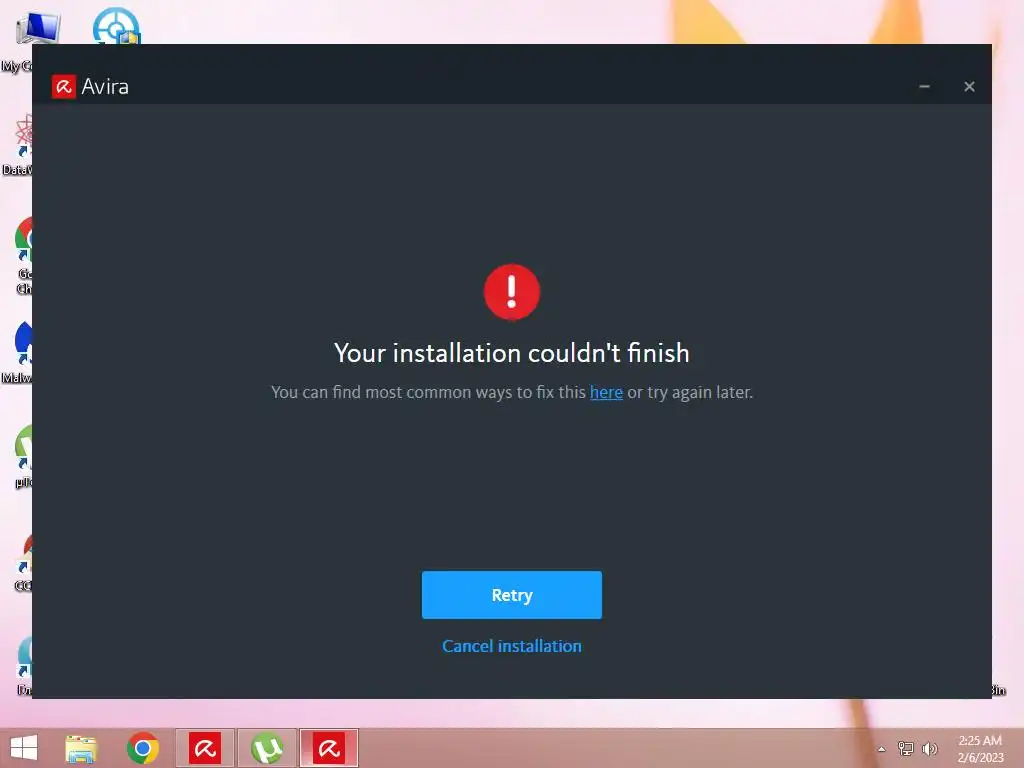Click the red error exclamation icon
The width and height of the screenshot is (1024, 768).
(x=511, y=292)
